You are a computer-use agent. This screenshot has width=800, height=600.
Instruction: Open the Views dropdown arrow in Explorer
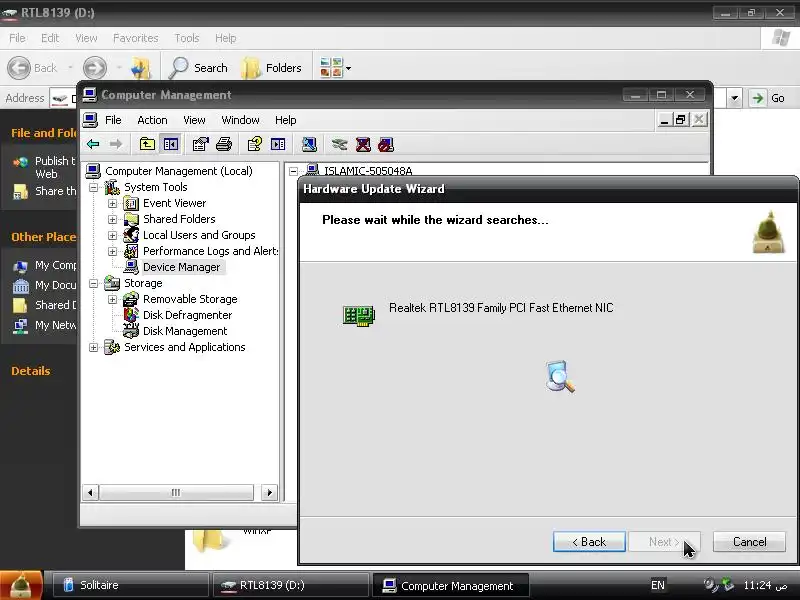[x=348, y=68]
